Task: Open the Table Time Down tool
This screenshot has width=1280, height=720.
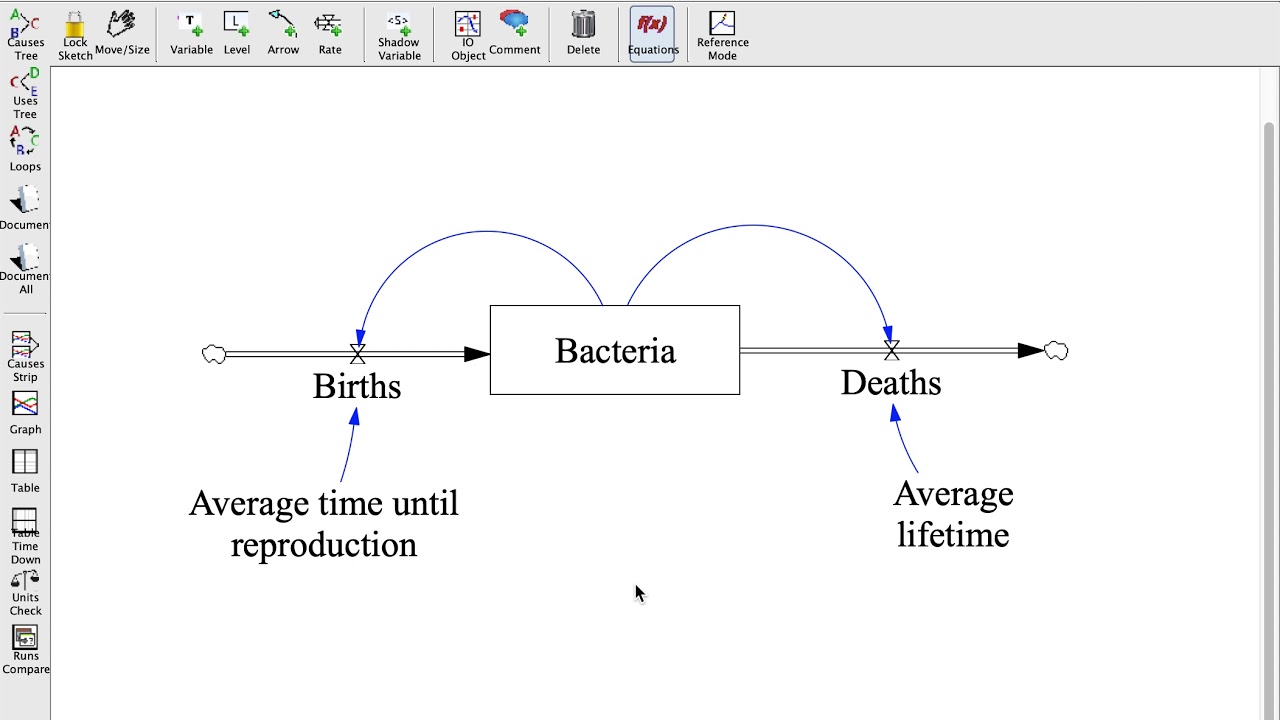Action: 25,537
